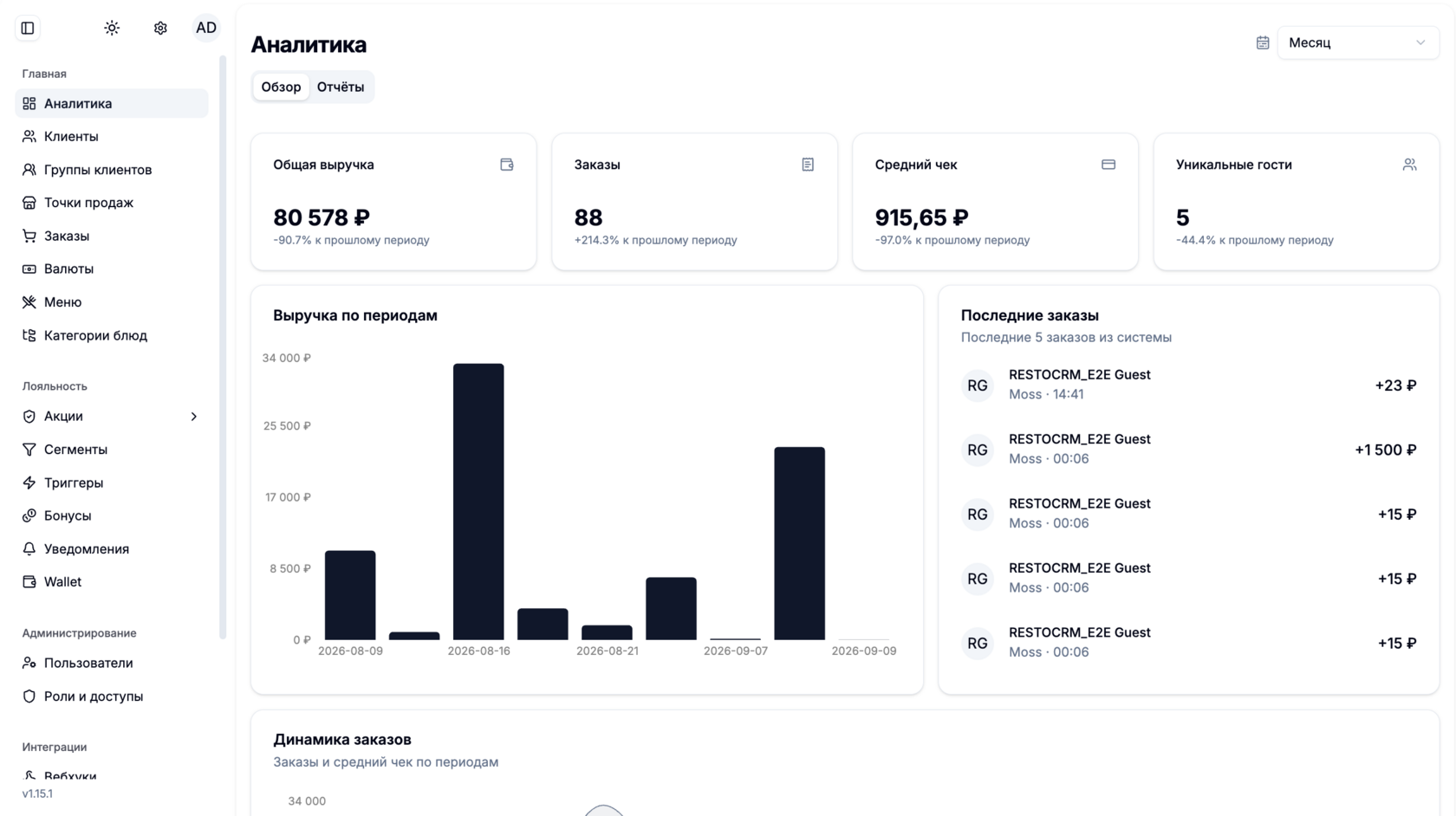This screenshot has height=816, width=1456.
Task: Open the Месяц period dropdown
Action: [1358, 42]
